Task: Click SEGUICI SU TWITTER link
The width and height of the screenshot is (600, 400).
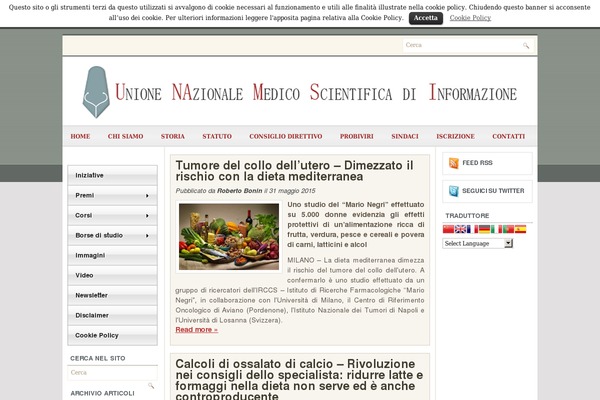Action: (493, 191)
